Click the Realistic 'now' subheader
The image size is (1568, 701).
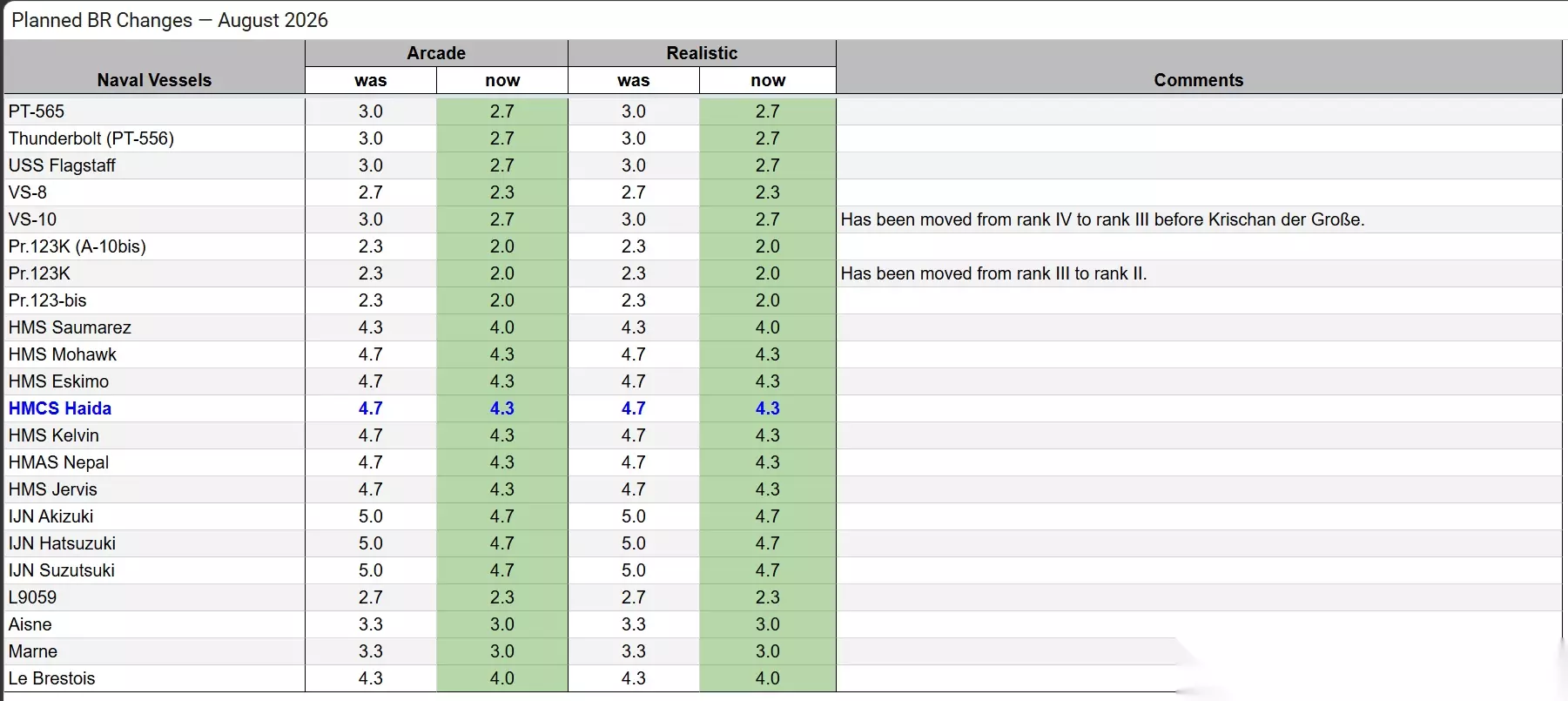pos(768,80)
